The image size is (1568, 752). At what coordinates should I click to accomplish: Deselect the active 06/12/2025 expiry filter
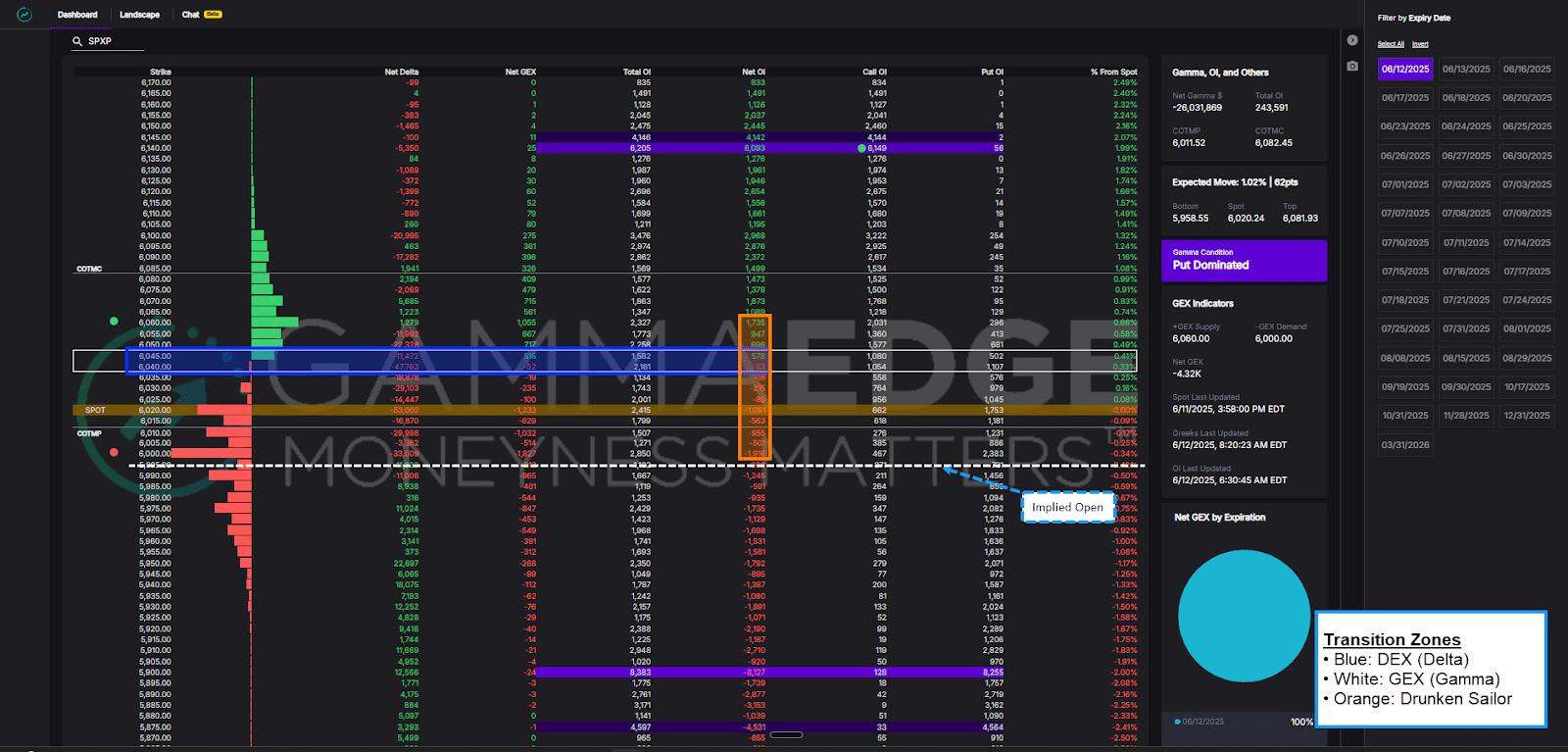[1405, 69]
